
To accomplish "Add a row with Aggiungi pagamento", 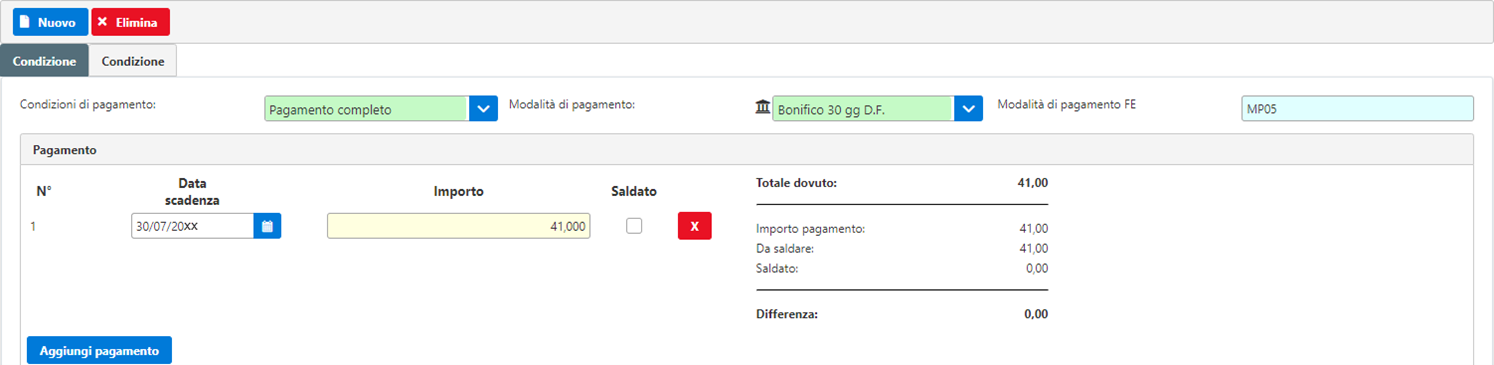I will (99, 351).
